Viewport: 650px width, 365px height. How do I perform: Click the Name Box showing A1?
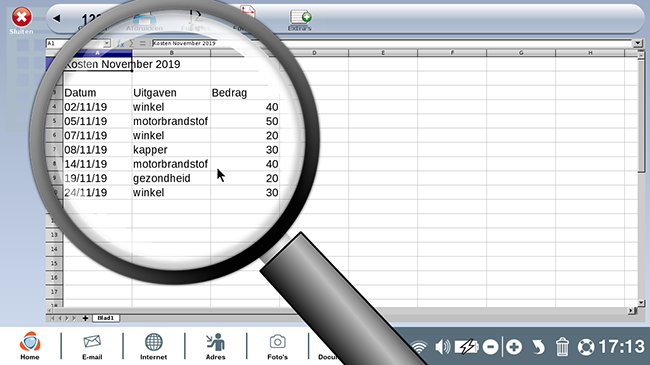[x=75, y=43]
